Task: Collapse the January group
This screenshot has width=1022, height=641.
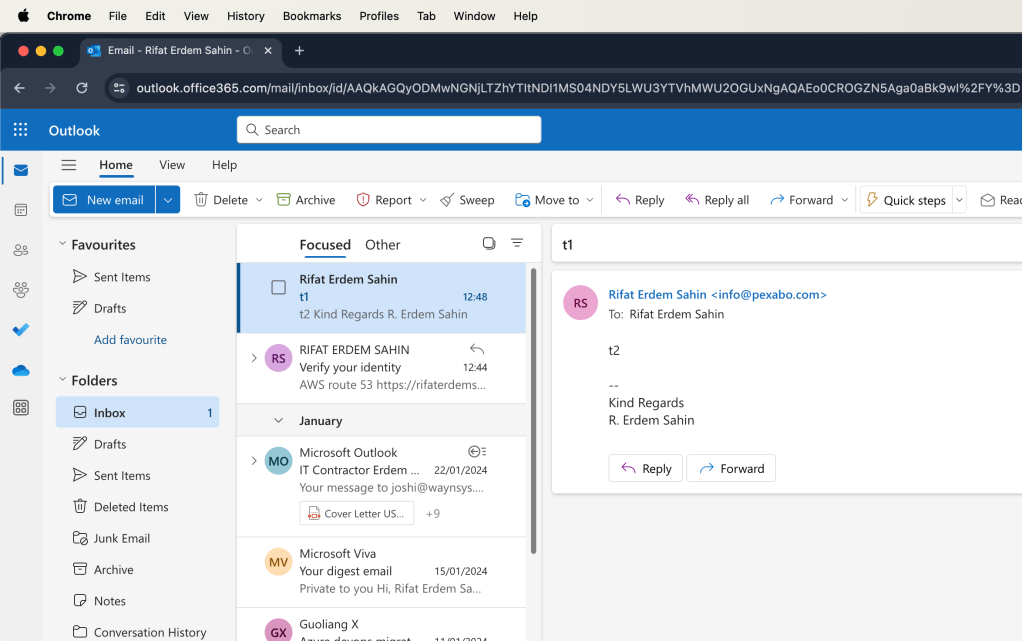Action: (x=278, y=421)
